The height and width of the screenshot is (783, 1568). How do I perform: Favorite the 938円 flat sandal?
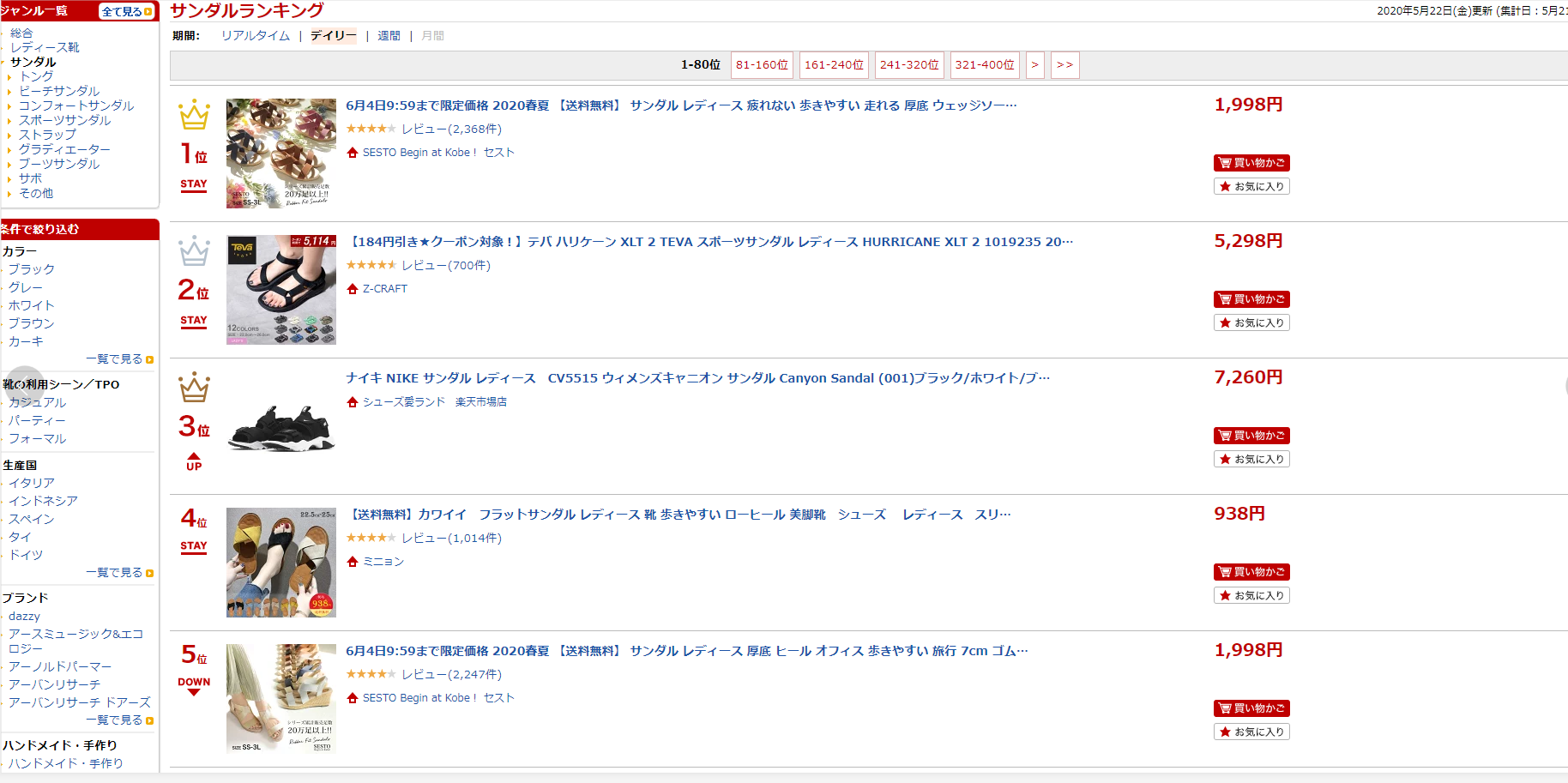pyautogui.click(x=1251, y=595)
